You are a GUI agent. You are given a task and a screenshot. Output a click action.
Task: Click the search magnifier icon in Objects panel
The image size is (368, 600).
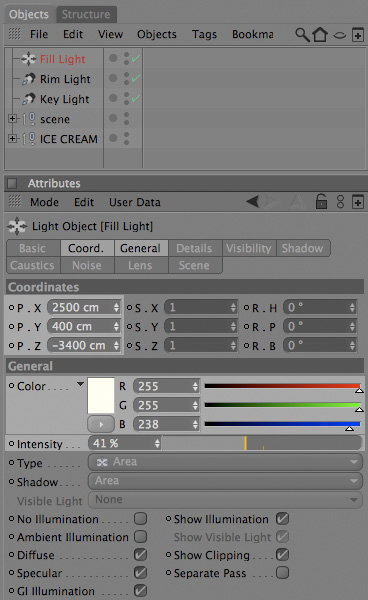coord(302,34)
